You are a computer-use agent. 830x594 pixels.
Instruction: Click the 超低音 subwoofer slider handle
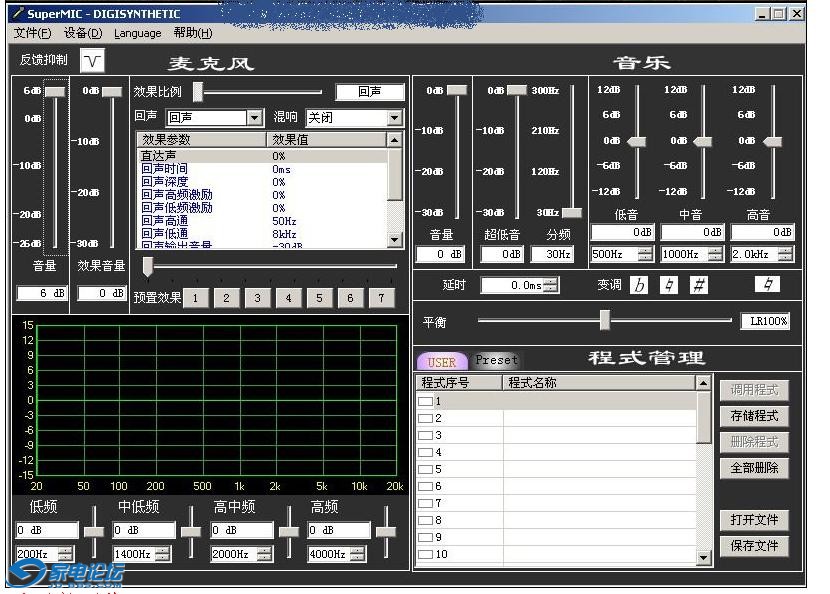pyautogui.click(x=517, y=90)
